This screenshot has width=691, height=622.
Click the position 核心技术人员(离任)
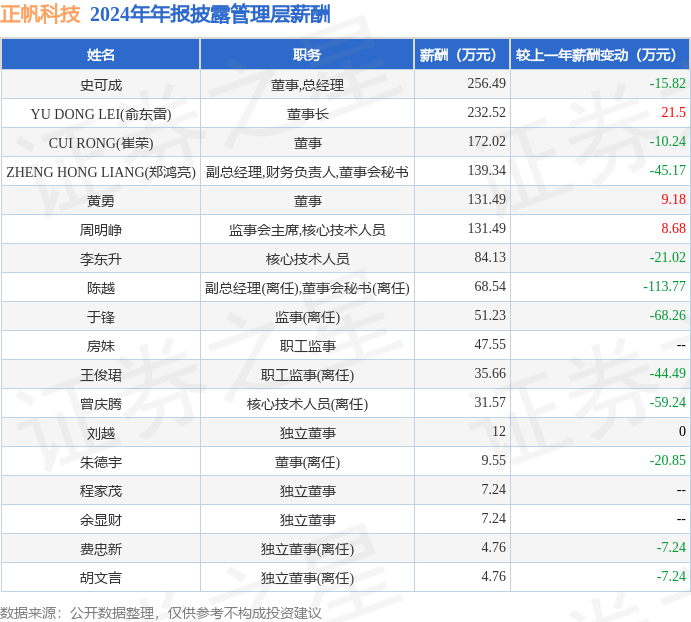click(x=307, y=404)
